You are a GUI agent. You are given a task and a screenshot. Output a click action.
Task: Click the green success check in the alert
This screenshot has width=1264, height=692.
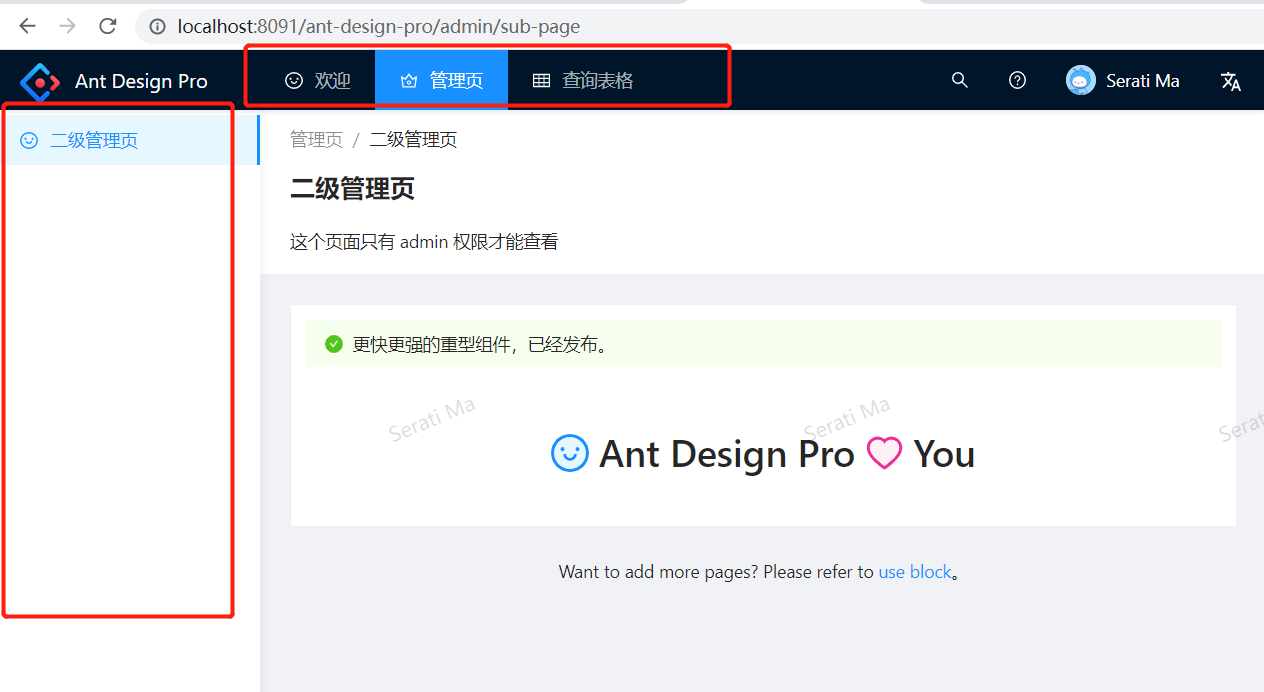pyautogui.click(x=333, y=343)
